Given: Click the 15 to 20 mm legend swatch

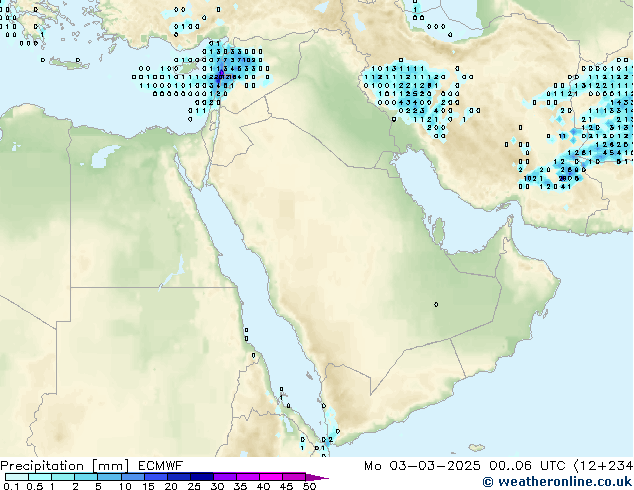Looking at the screenshot, I should 155,477.
